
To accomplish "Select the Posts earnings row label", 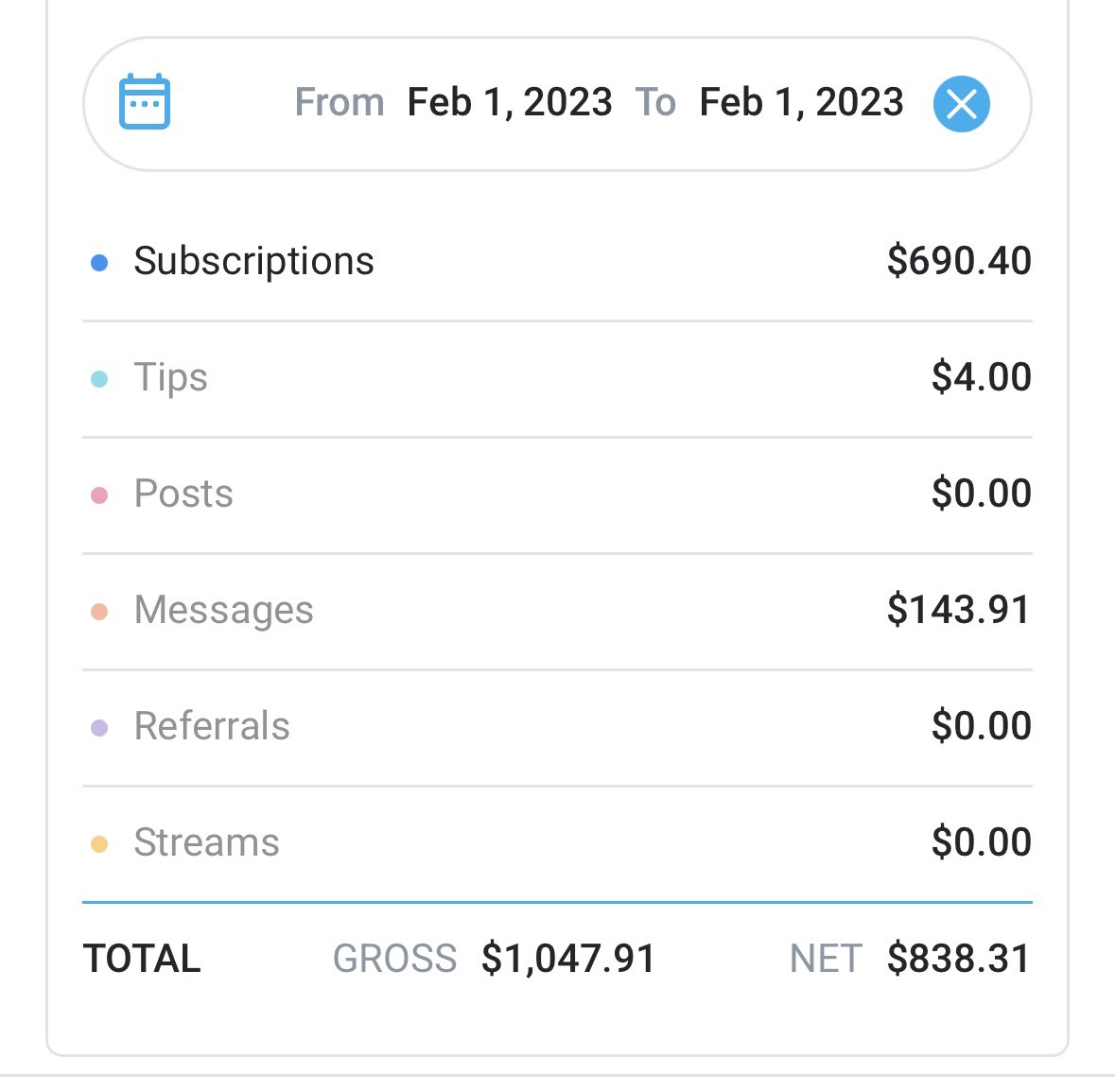I will point(183,494).
